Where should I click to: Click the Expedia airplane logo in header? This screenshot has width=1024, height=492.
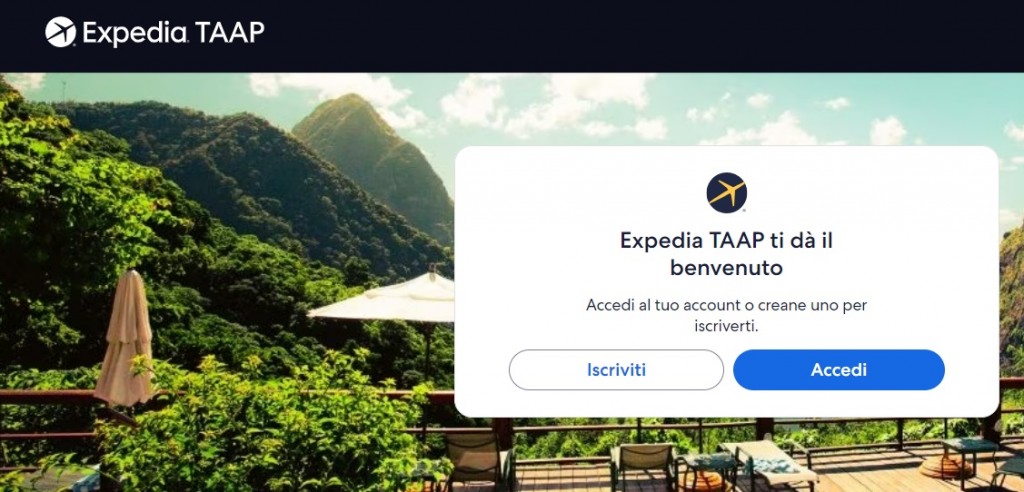coord(60,32)
